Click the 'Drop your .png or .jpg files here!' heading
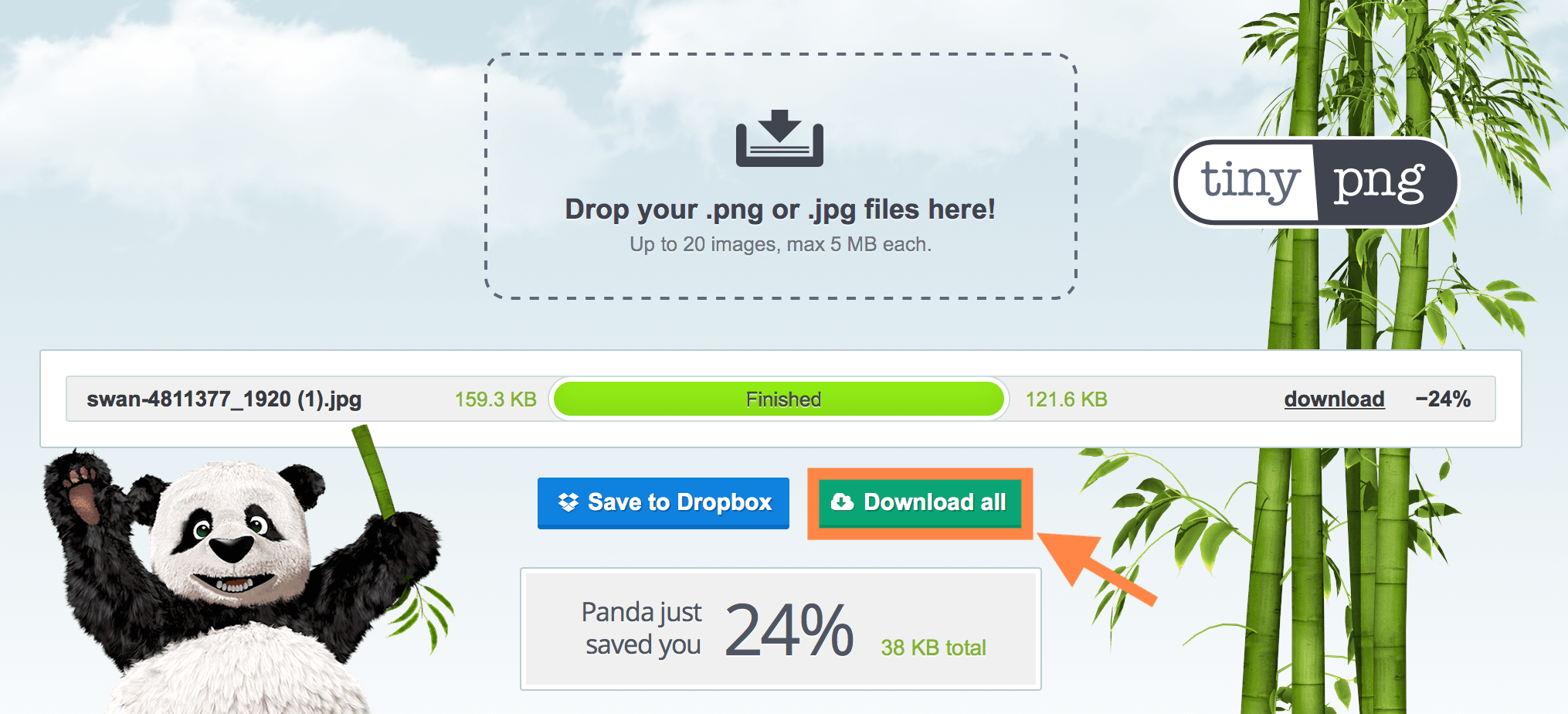 [780, 209]
